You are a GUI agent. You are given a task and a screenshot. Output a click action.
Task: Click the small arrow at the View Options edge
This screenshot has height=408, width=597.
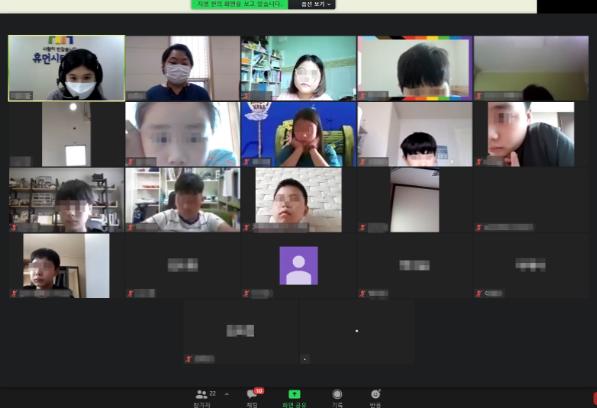[329, 4]
